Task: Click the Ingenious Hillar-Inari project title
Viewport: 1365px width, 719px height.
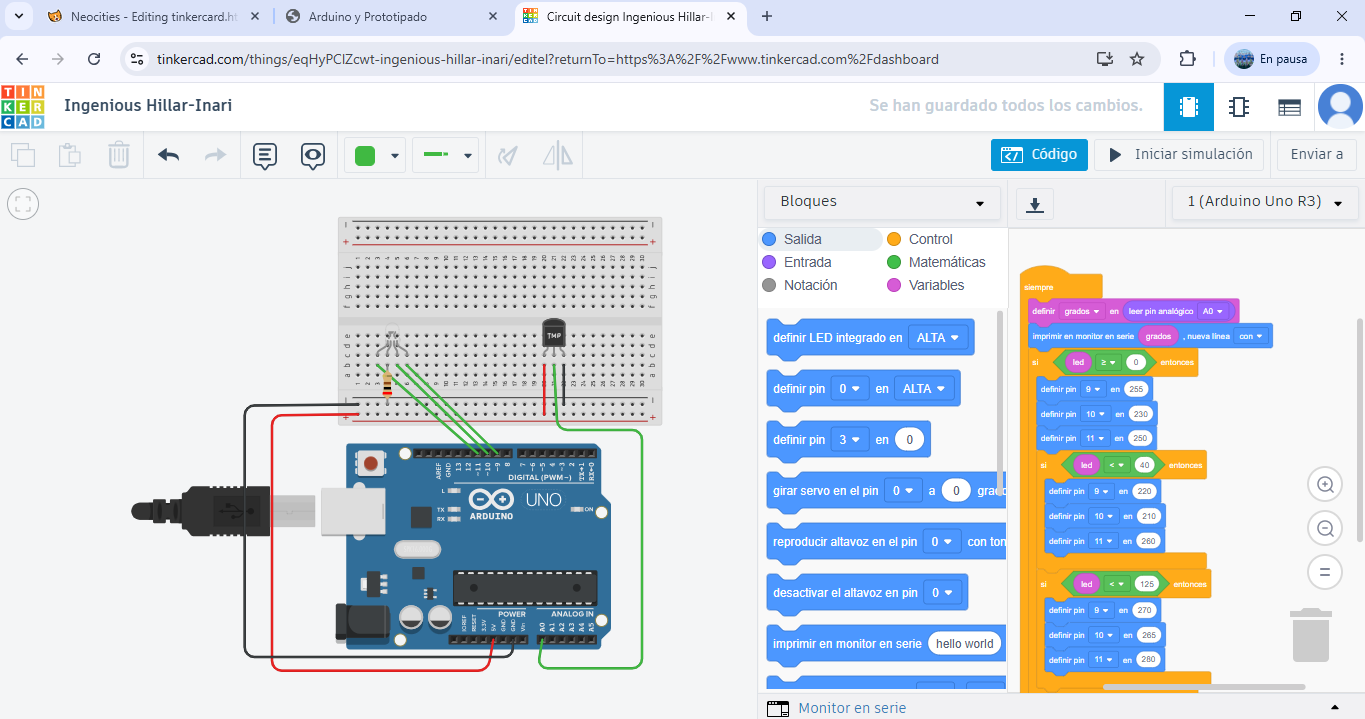Action: click(x=148, y=105)
